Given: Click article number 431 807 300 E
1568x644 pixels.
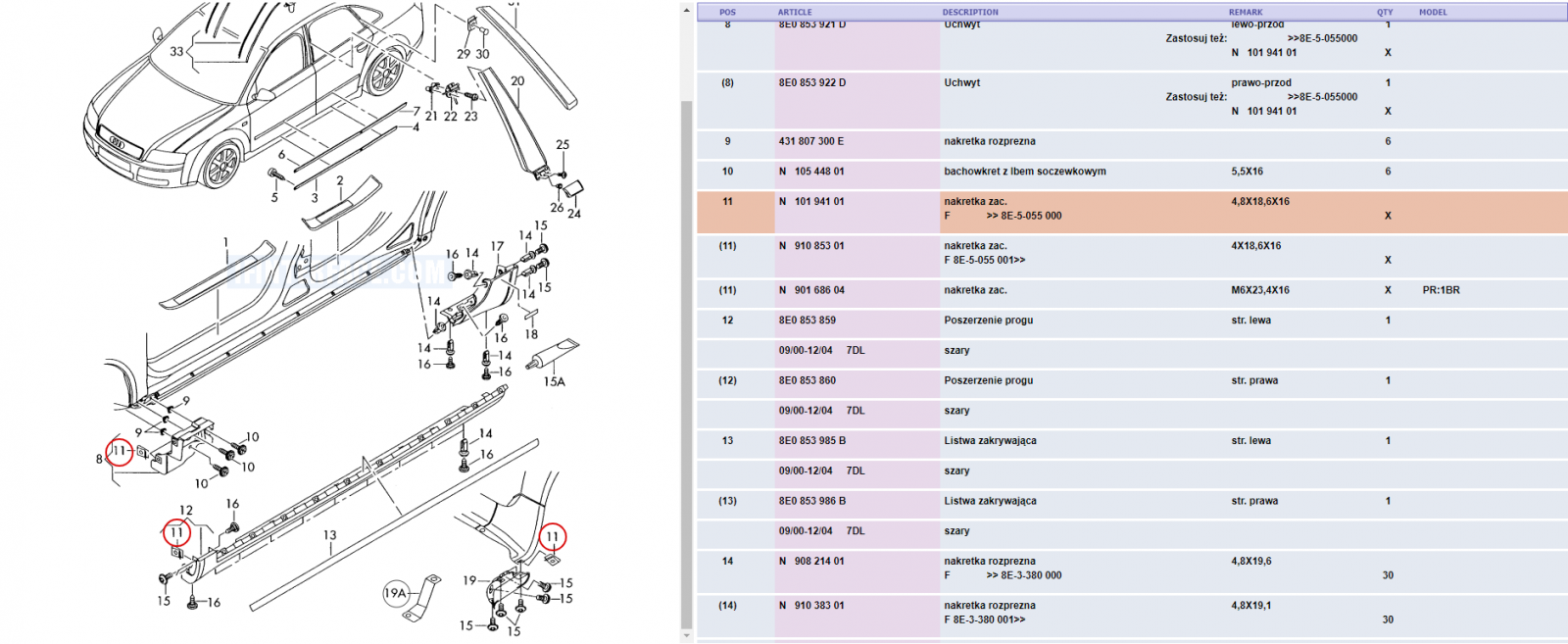Looking at the screenshot, I should 810,141.
